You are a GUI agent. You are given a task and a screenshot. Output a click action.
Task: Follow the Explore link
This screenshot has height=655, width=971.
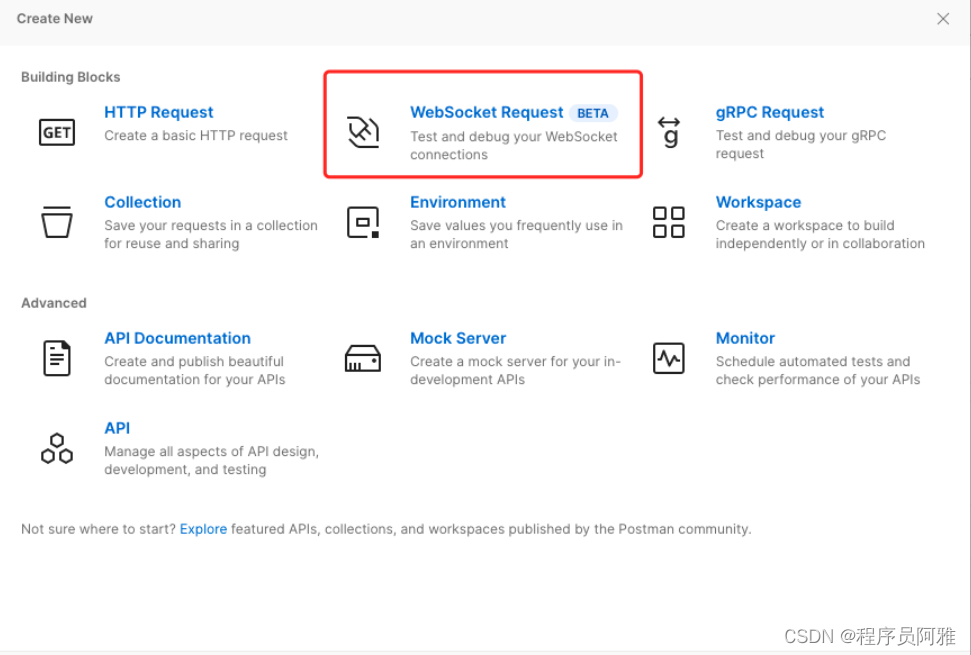[203, 529]
